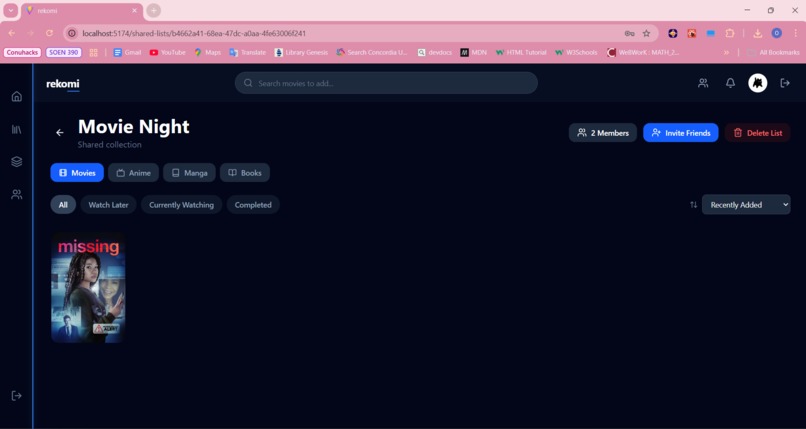The width and height of the screenshot is (806, 429).
Task: Expand the tab search dropdown
Action: (x=11, y=10)
